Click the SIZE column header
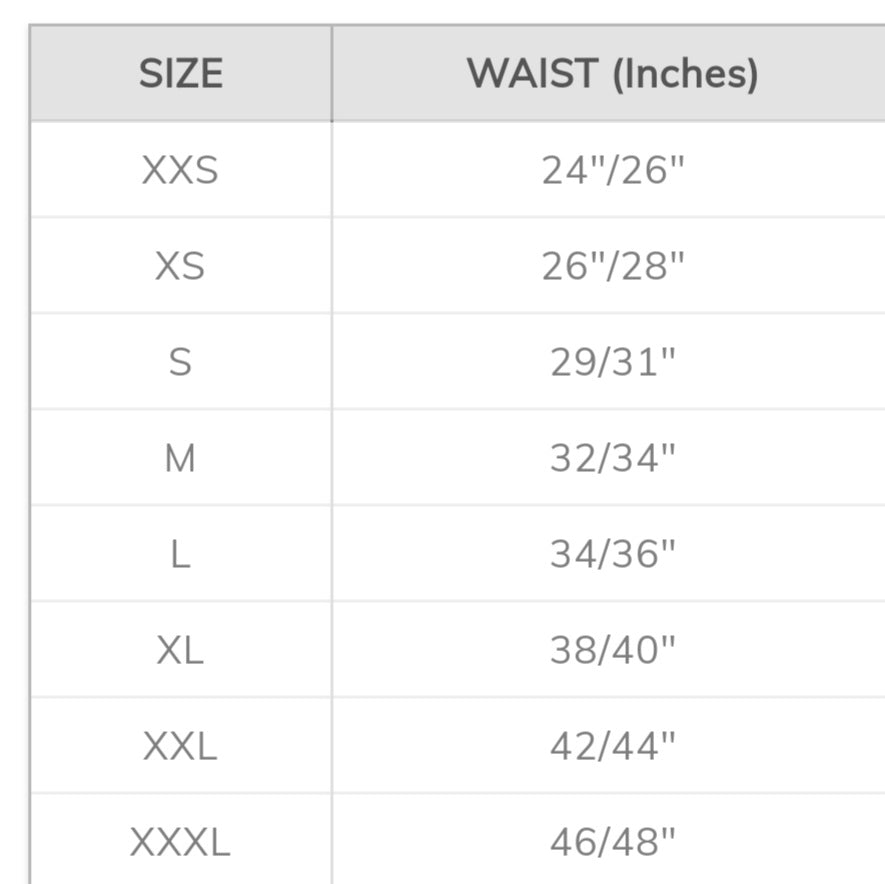Image resolution: width=885 pixels, height=884 pixels. (180, 74)
